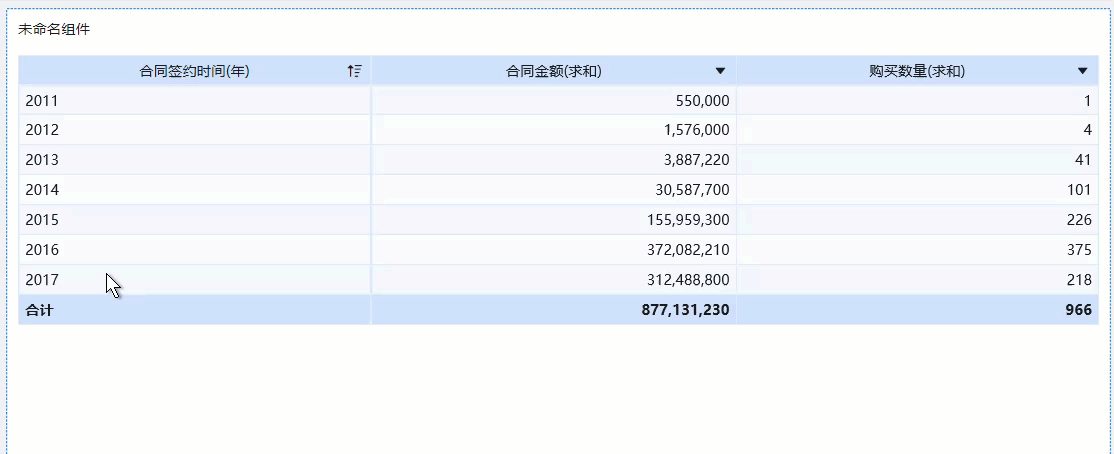Expand the 购买数量(求和) column dropdown arrow
This screenshot has width=1114, height=454.
(x=1082, y=71)
